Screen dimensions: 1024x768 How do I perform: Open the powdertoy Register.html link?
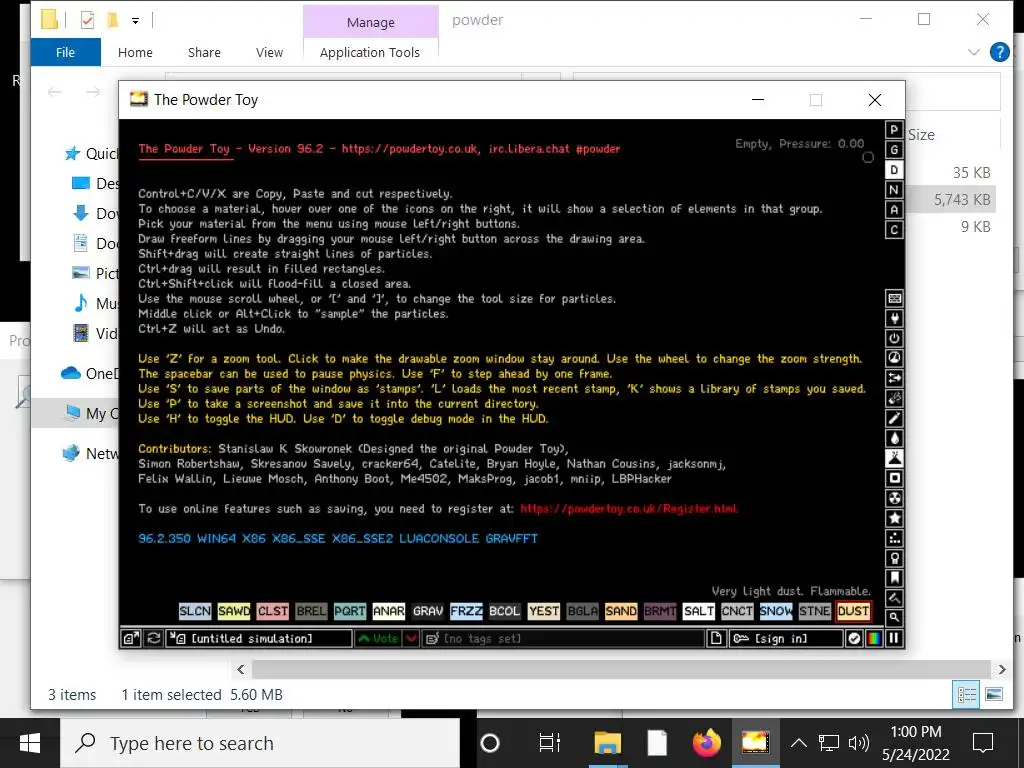629,509
